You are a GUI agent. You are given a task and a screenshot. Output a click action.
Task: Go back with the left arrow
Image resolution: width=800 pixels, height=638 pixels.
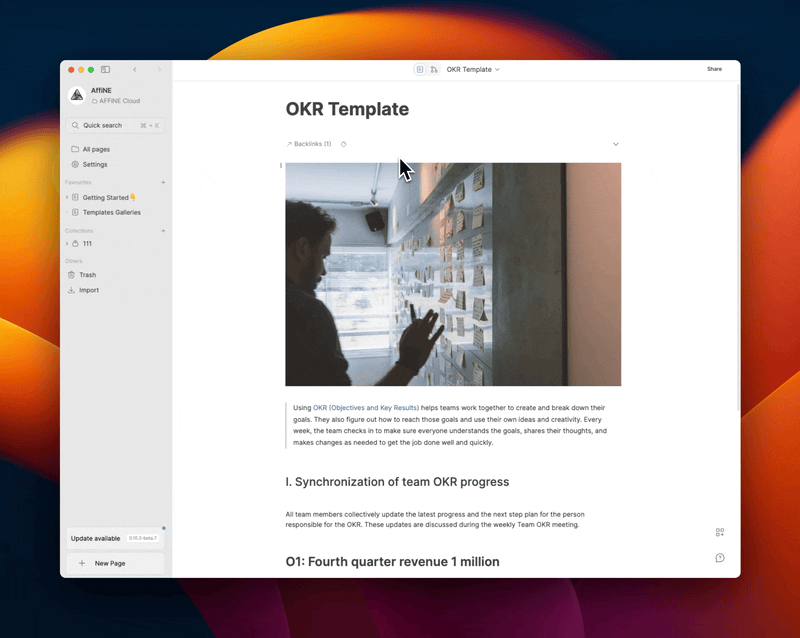(135, 69)
